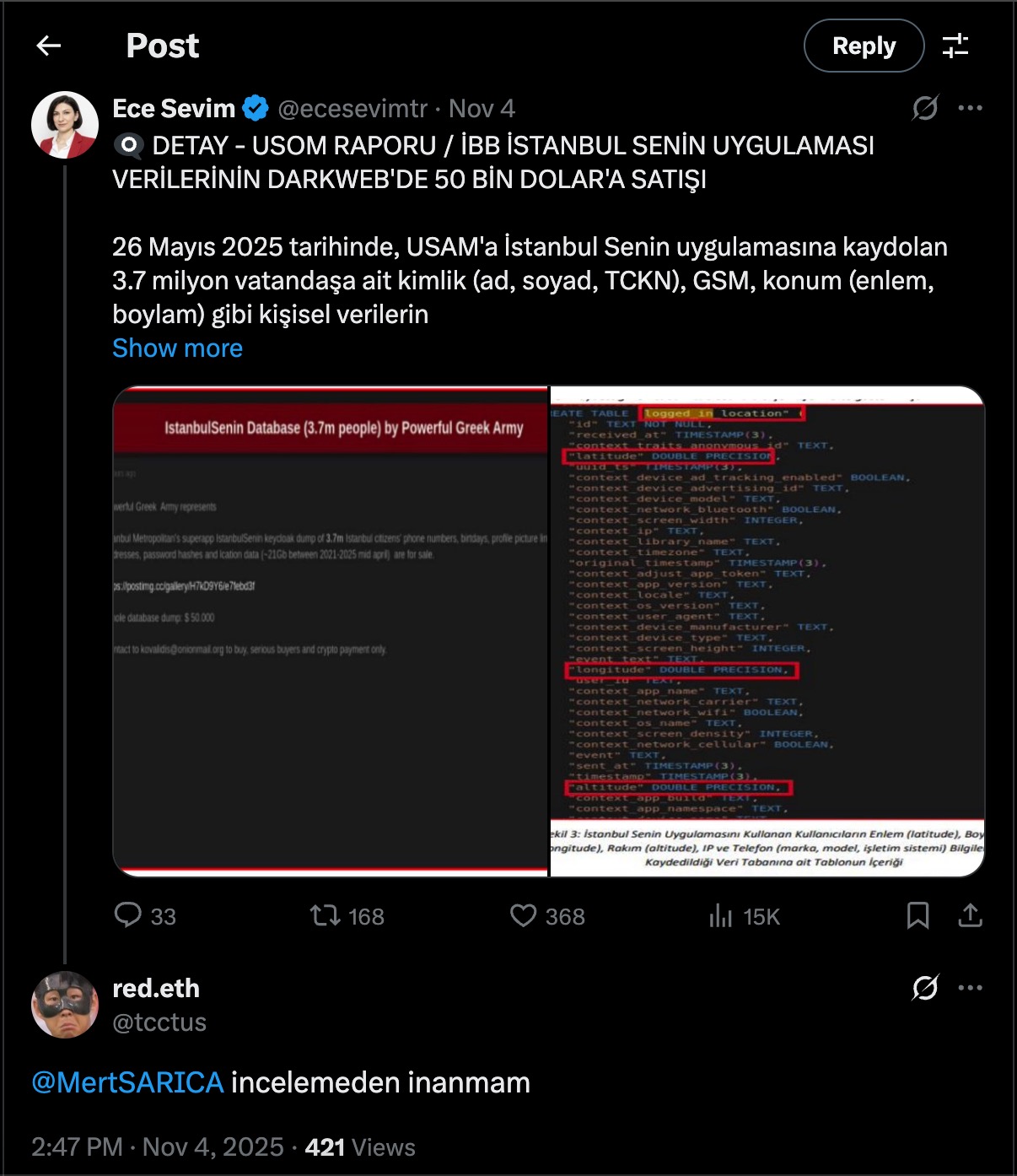This screenshot has height=1176, width=1017.
Task: Open the SQL table schema screenshot
Action: click(x=767, y=632)
